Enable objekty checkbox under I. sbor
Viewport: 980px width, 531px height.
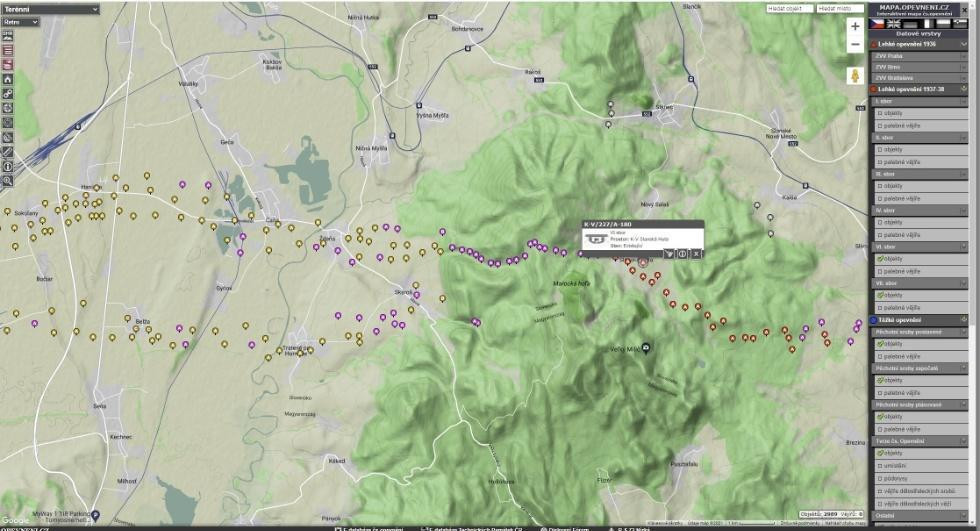pos(880,113)
